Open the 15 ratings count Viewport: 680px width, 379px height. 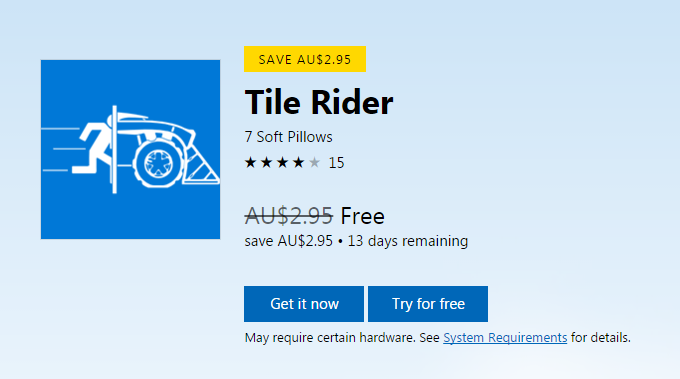point(336,163)
